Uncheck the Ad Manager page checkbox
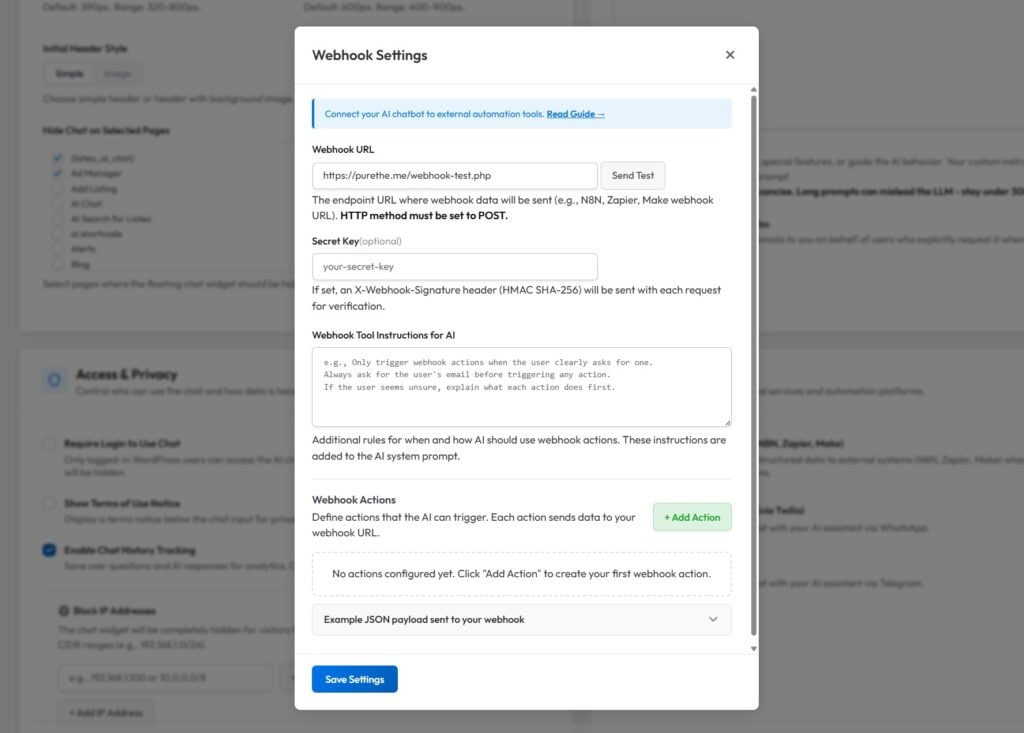This screenshot has width=1024, height=733. pyautogui.click(x=58, y=173)
